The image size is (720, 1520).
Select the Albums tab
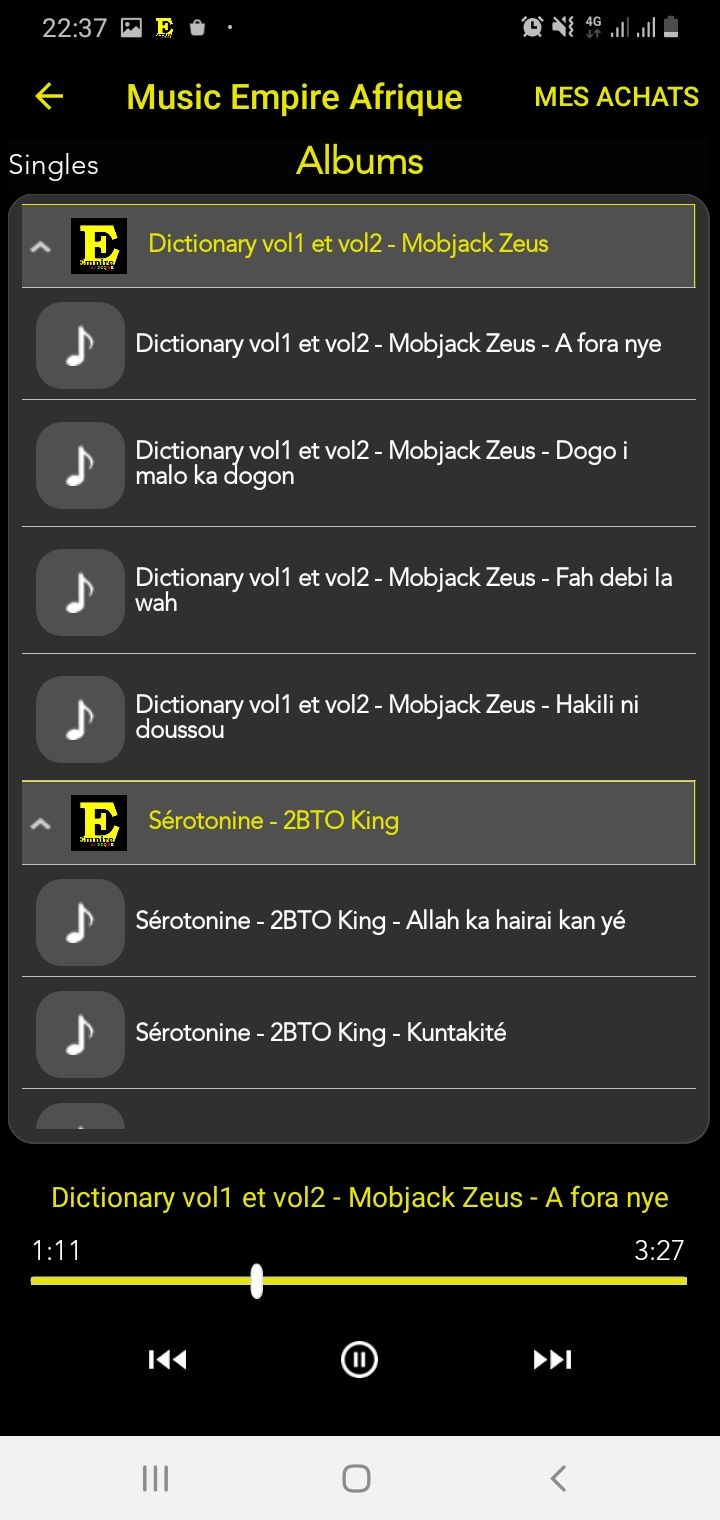360,161
